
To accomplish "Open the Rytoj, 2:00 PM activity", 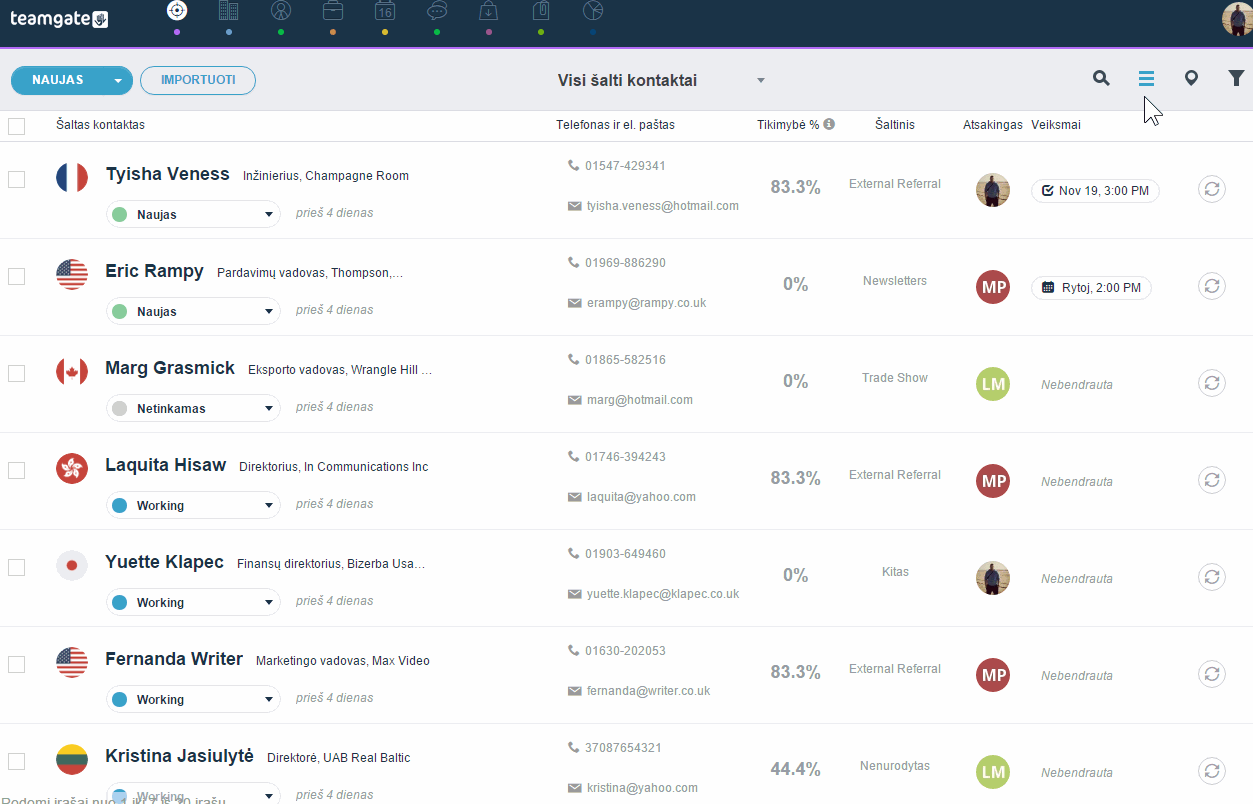I will (1091, 288).
